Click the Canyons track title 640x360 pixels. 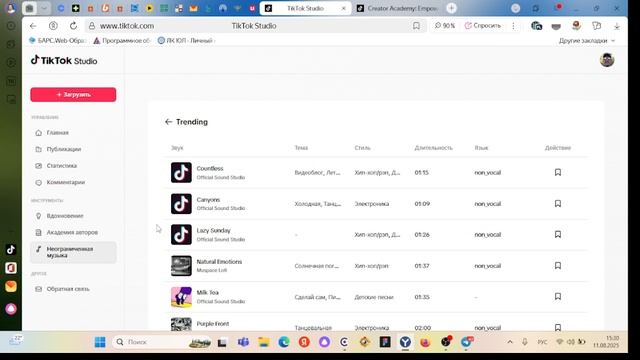click(x=208, y=200)
